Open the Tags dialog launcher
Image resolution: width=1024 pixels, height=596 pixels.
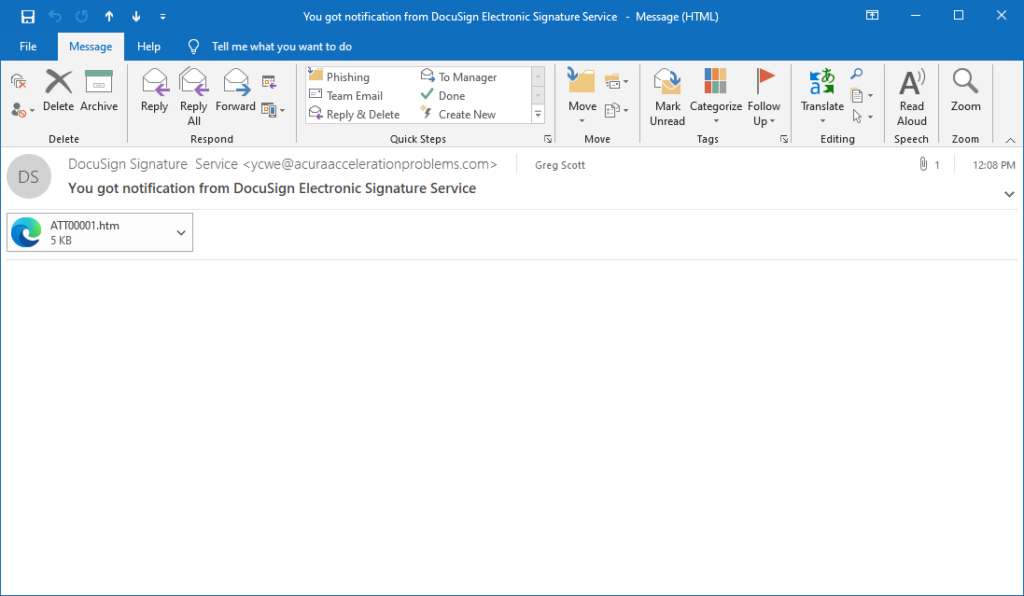pyautogui.click(x=784, y=139)
